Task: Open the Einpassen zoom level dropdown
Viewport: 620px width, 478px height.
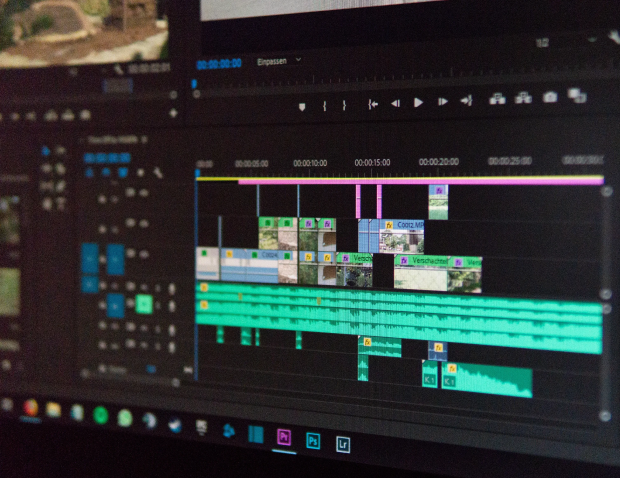Action: [x=279, y=60]
